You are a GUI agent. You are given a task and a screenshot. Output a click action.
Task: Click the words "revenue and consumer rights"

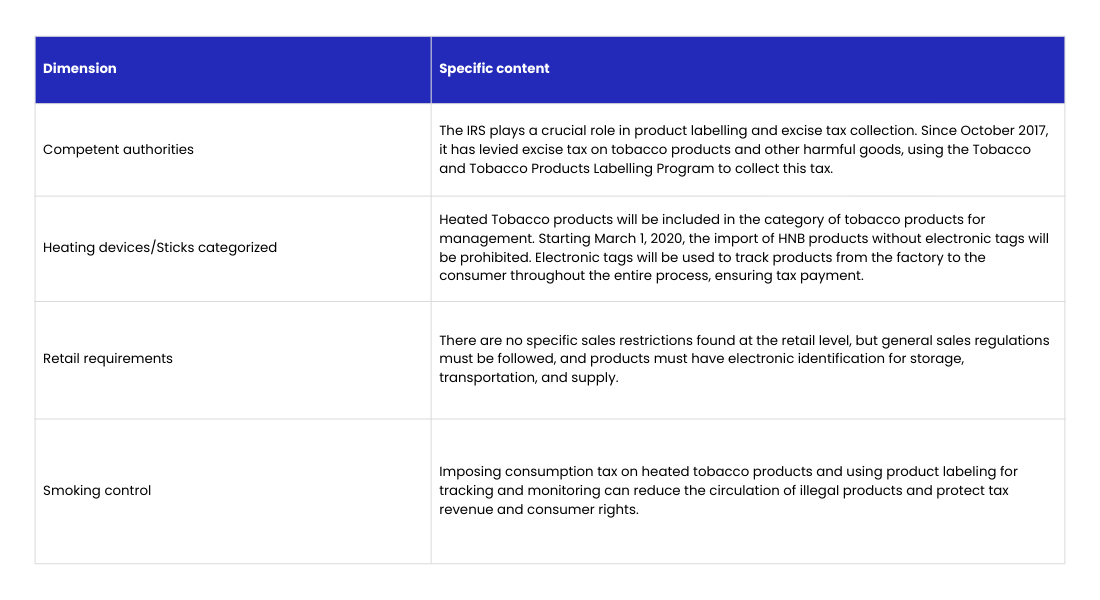tap(538, 510)
